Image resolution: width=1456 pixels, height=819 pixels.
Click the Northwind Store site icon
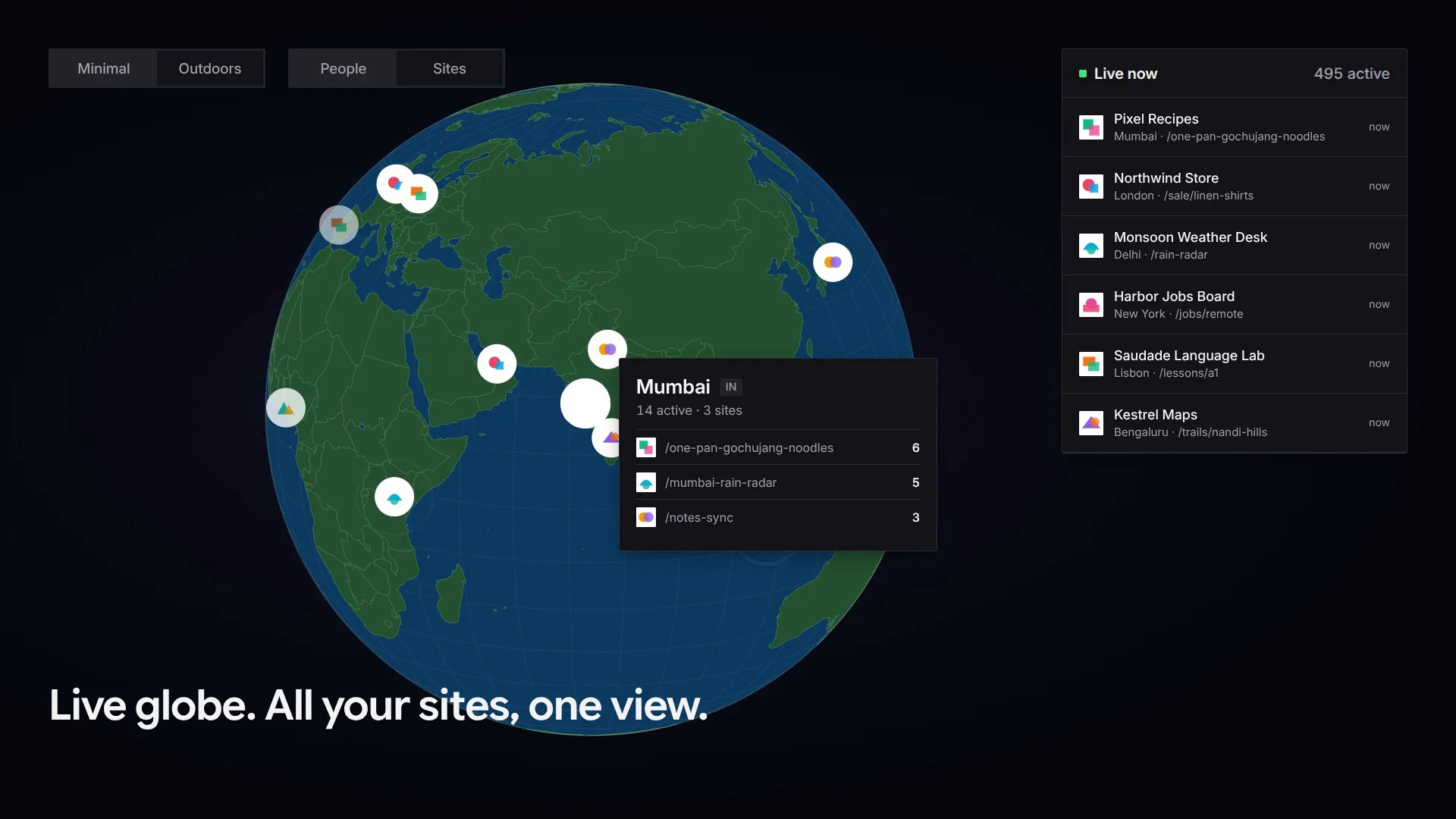(x=1090, y=187)
